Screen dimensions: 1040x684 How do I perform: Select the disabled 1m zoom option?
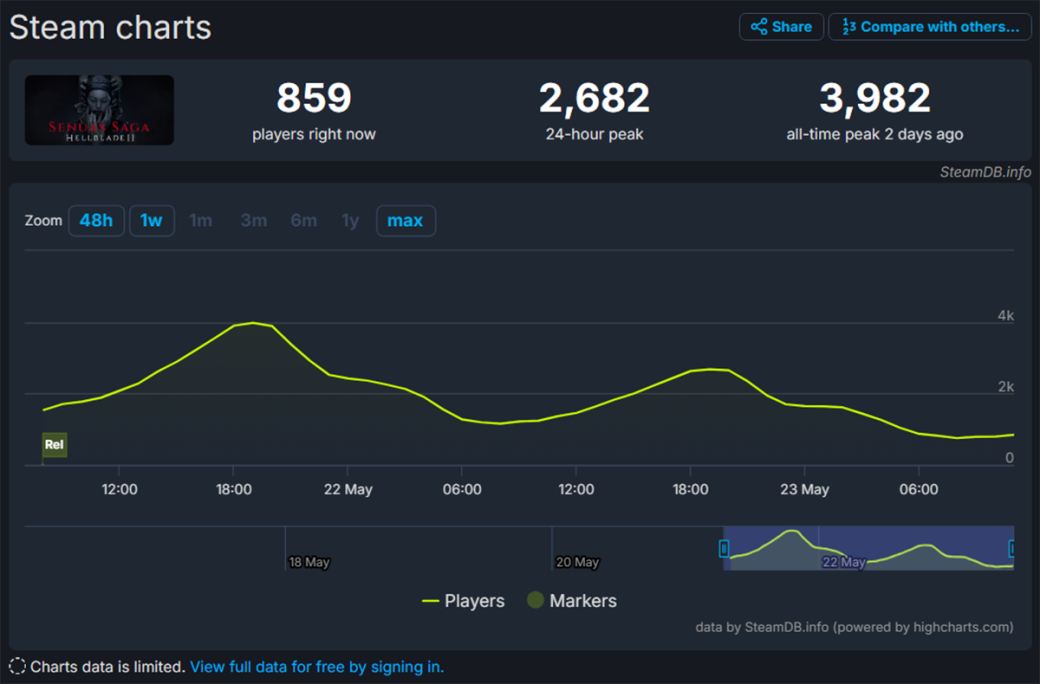coord(201,221)
